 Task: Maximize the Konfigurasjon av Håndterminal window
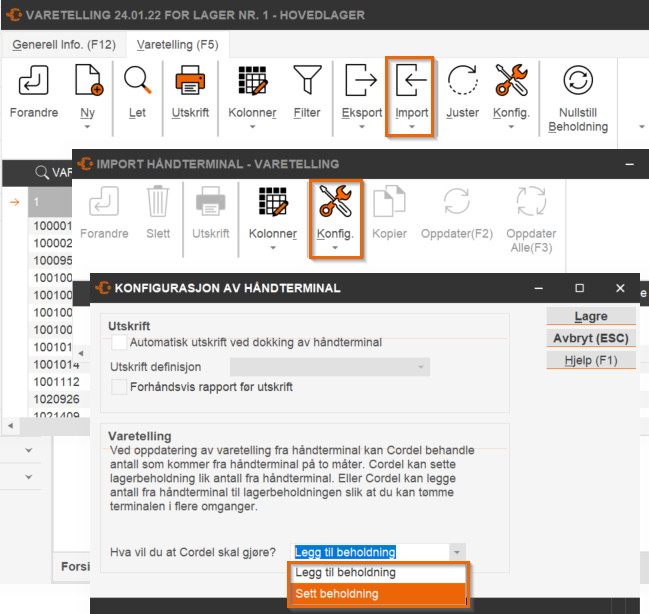coord(579,288)
